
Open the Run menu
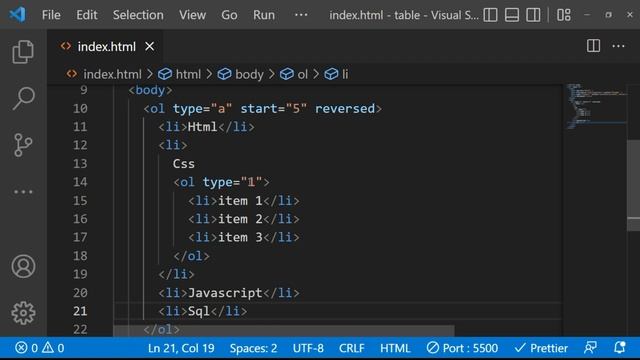(264, 15)
